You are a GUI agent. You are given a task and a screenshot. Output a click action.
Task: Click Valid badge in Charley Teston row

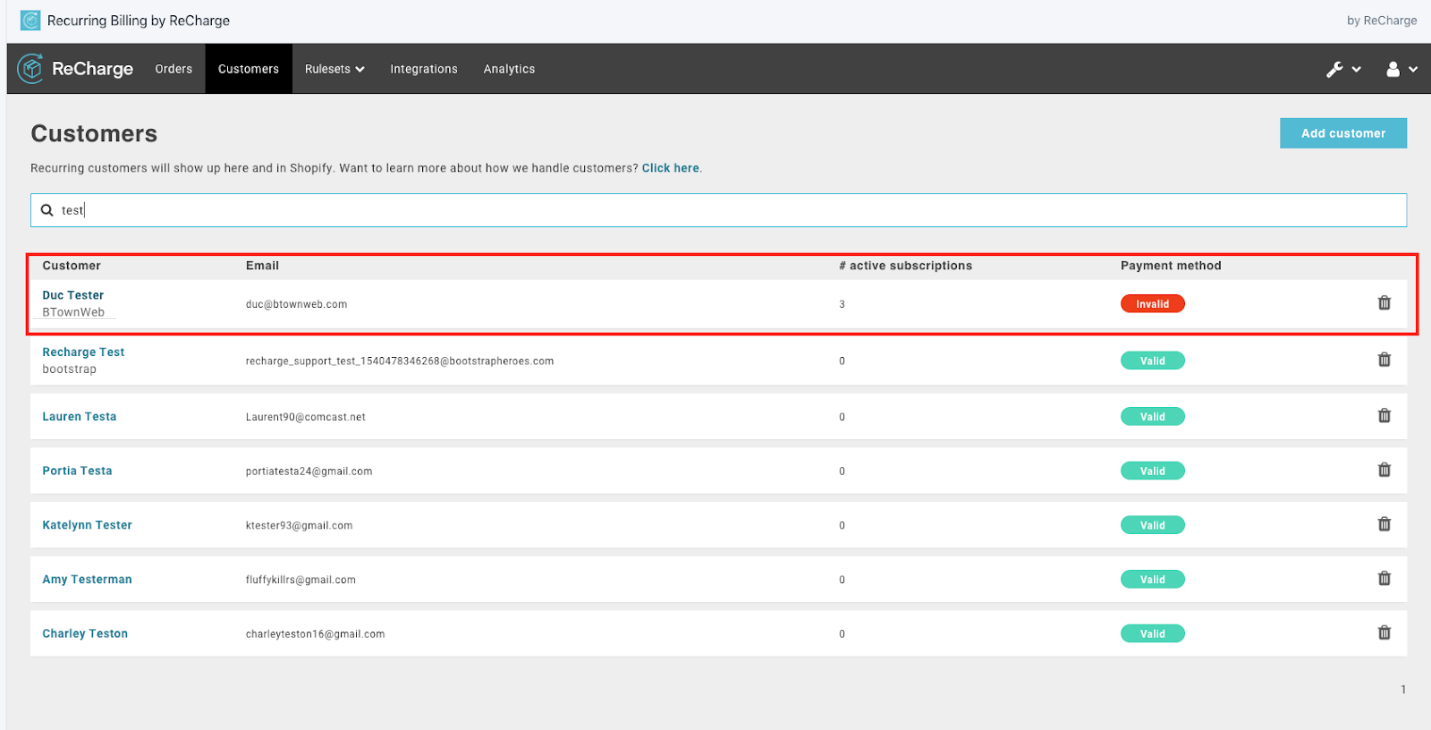pos(1152,633)
